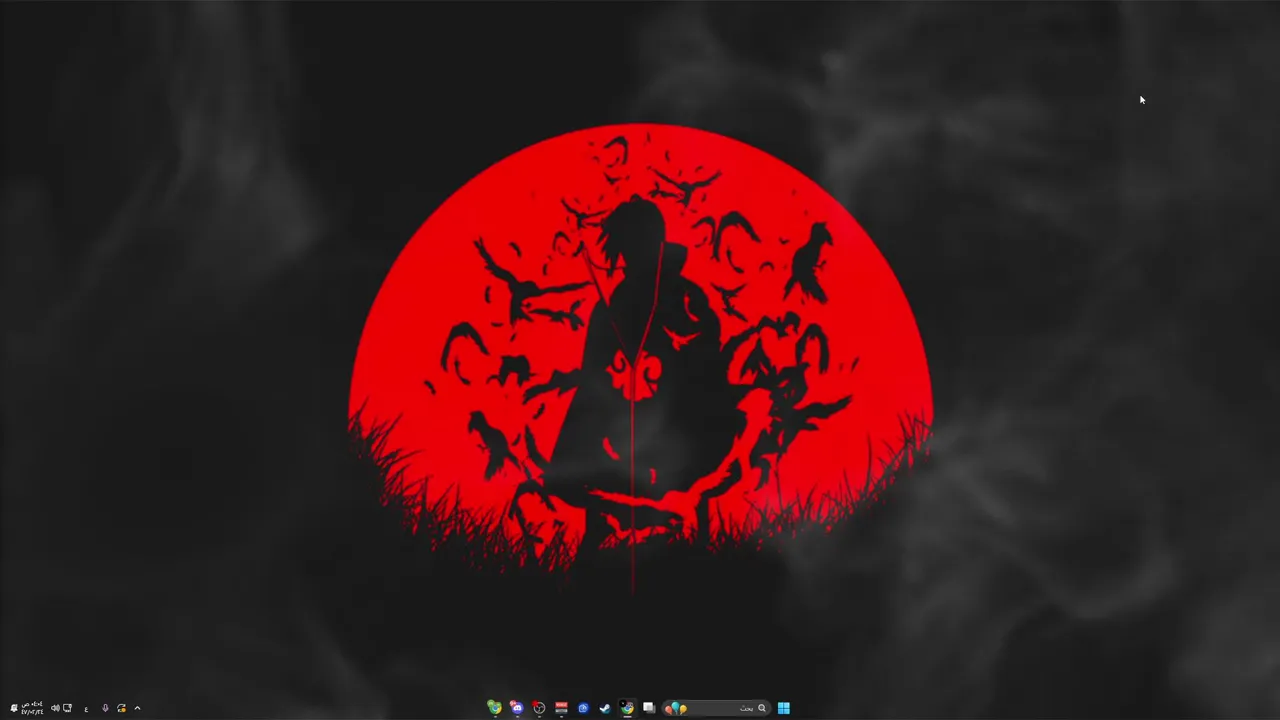Open the red-striped app taskbar icon

click(561, 708)
